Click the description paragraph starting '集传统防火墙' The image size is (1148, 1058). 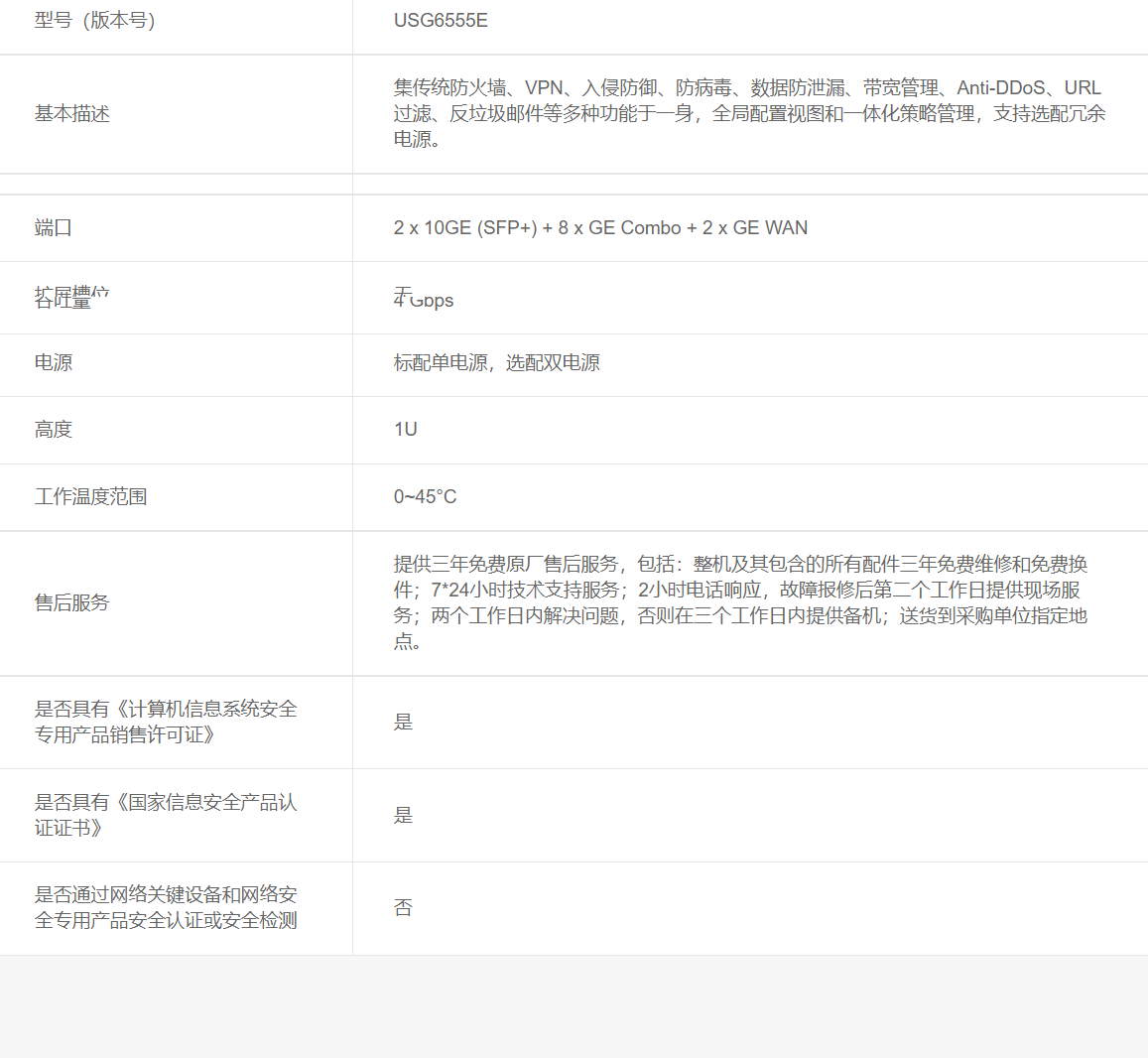pos(749,113)
